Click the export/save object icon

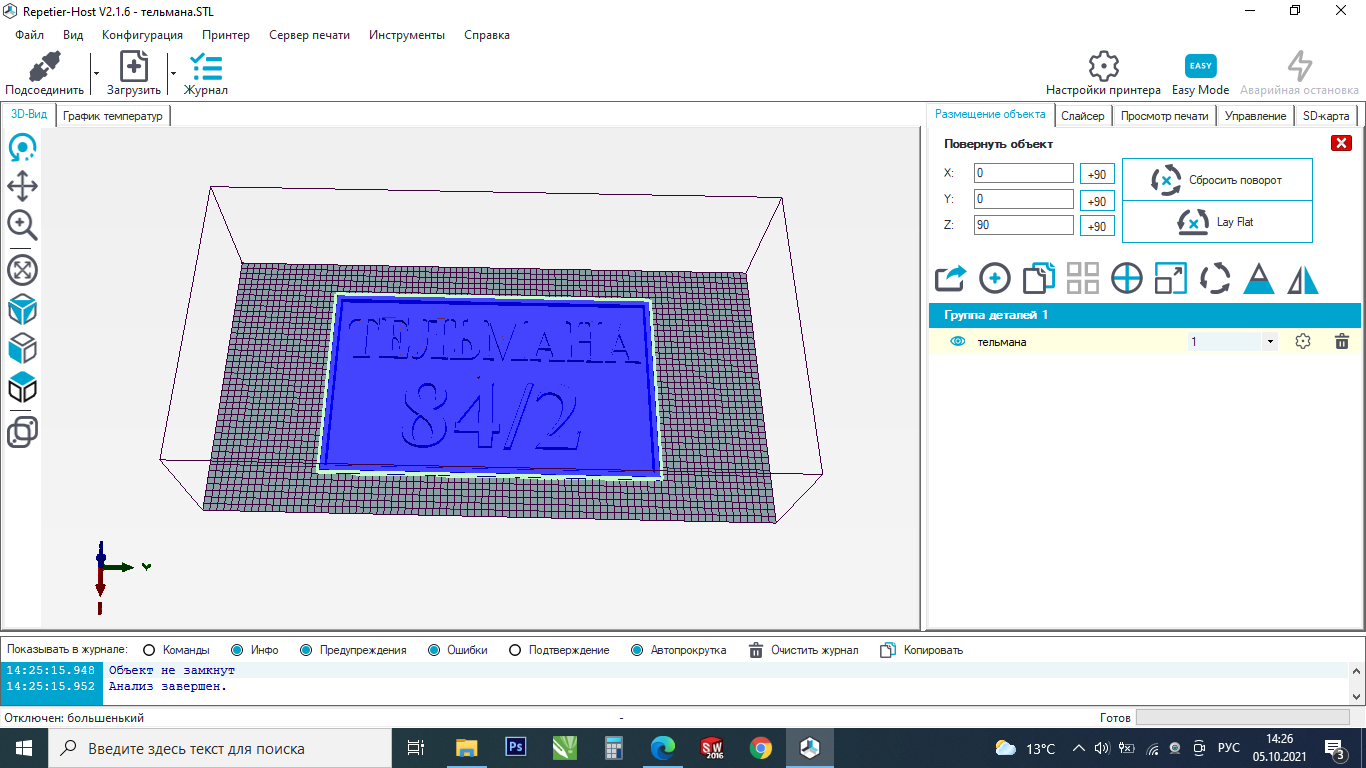951,278
